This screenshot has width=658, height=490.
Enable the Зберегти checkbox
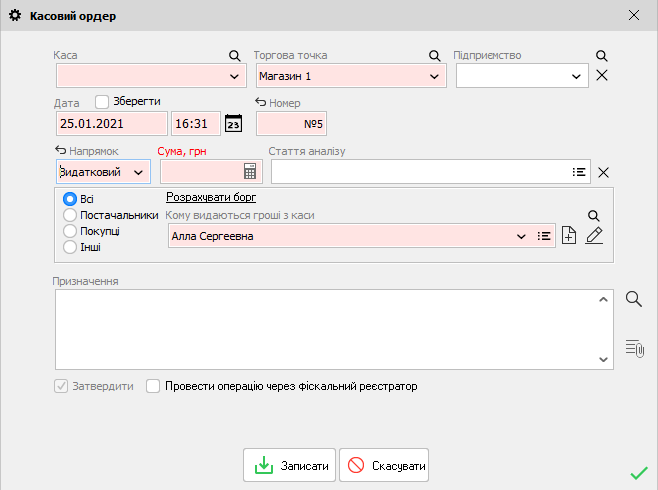click(x=102, y=101)
